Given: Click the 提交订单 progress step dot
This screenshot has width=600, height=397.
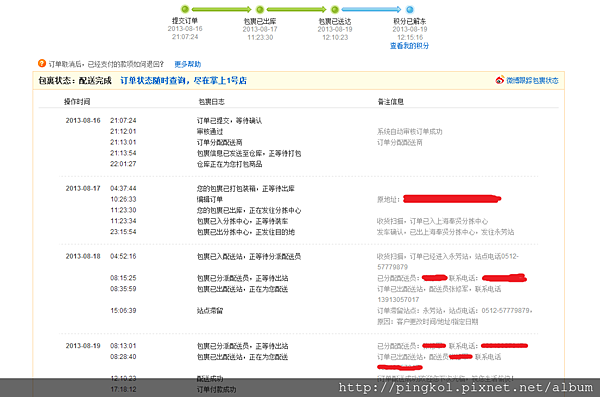Looking at the screenshot, I should 185,9.
